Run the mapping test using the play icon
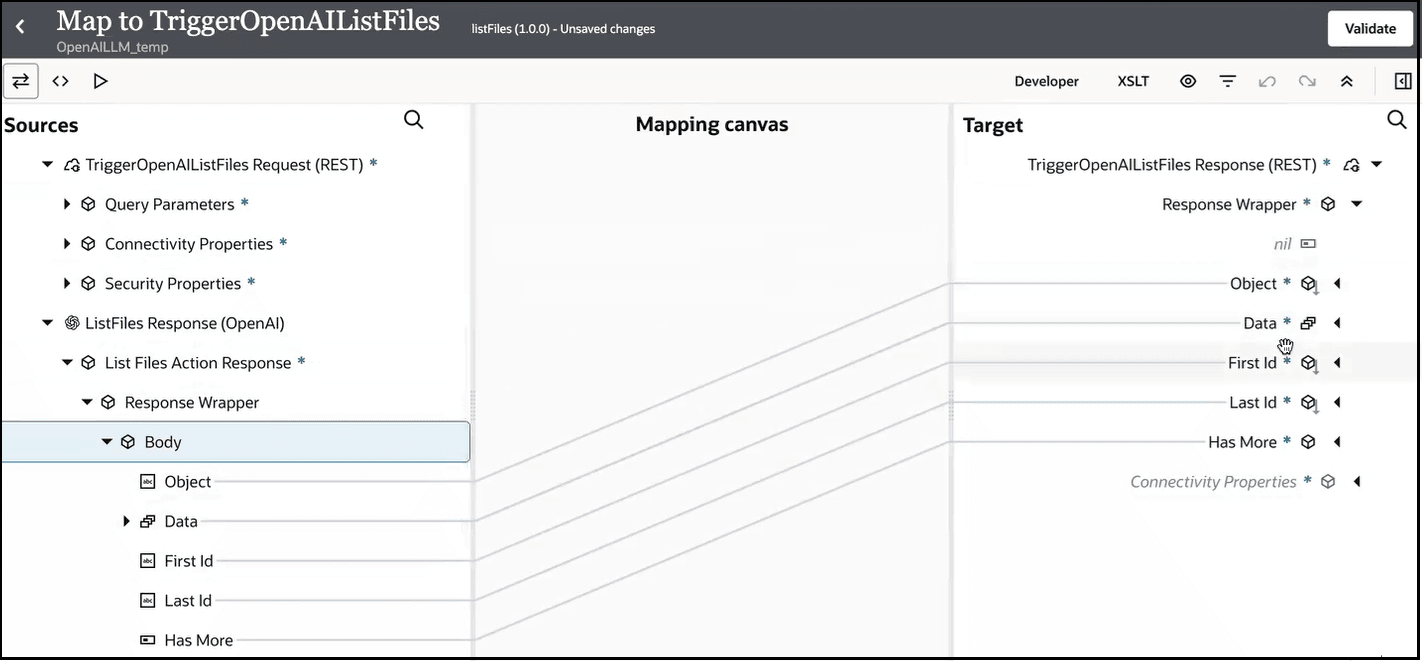The width and height of the screenshot is (1422, 661). (100, 81)
